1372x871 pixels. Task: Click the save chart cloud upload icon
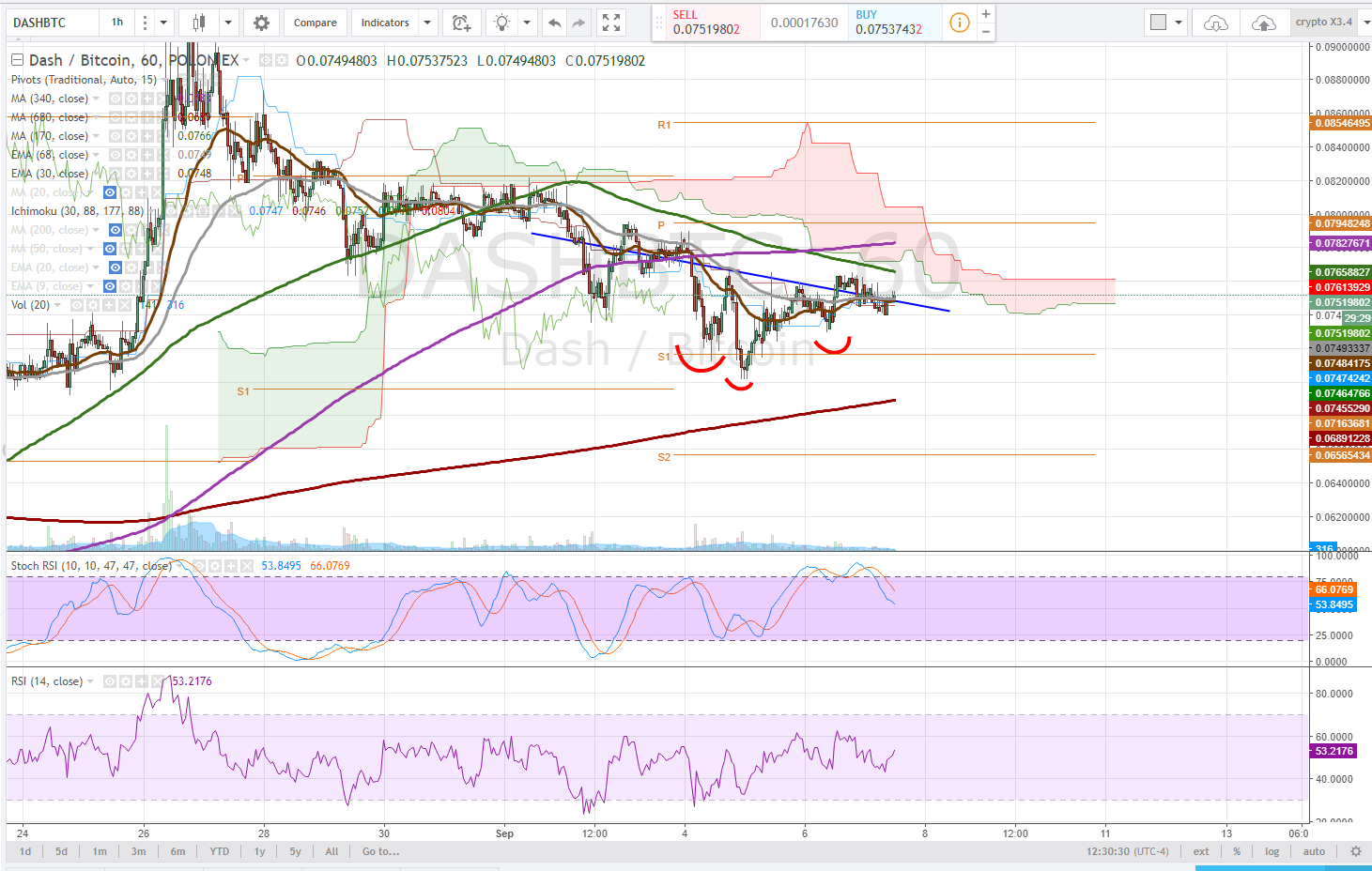tap(1264, 23)
